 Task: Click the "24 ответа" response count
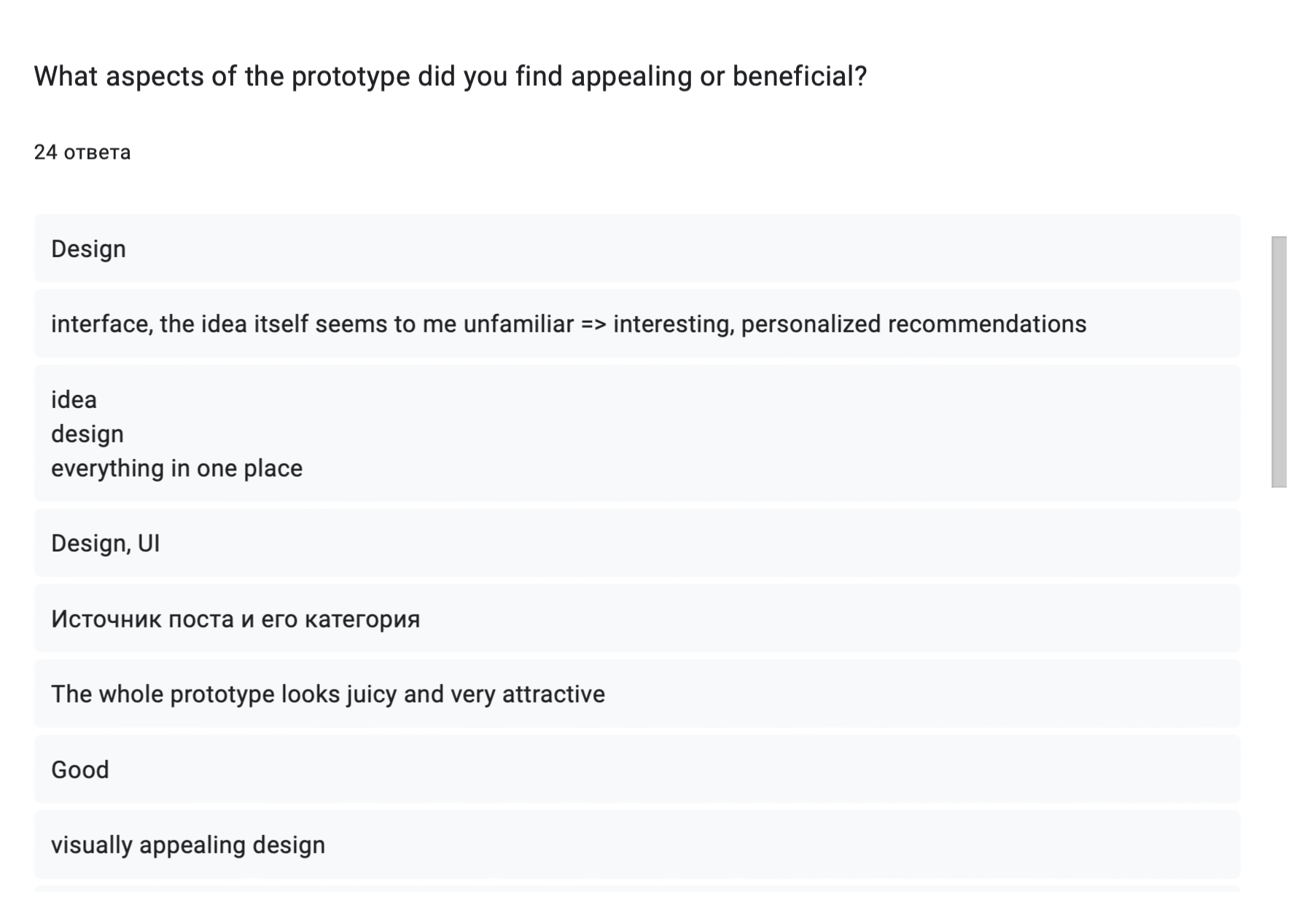(82, 152)
